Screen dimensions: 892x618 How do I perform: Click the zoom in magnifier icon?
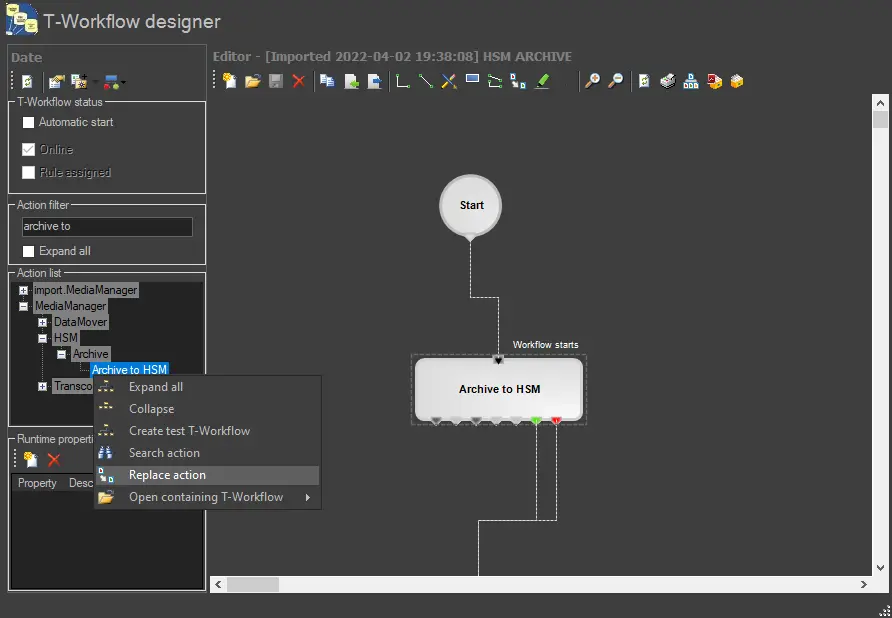pos(593,81)
